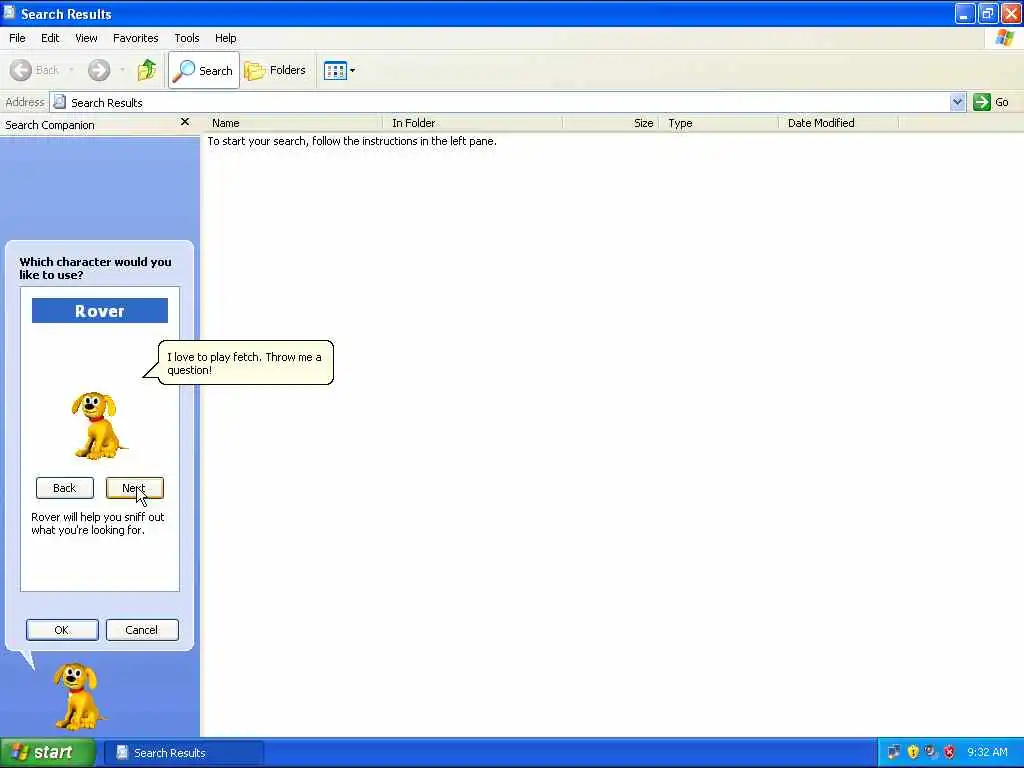The height and width of the screenshot is (768, 1024).
Task: Click the Rover dog preview image
Action: pos(98,425)
